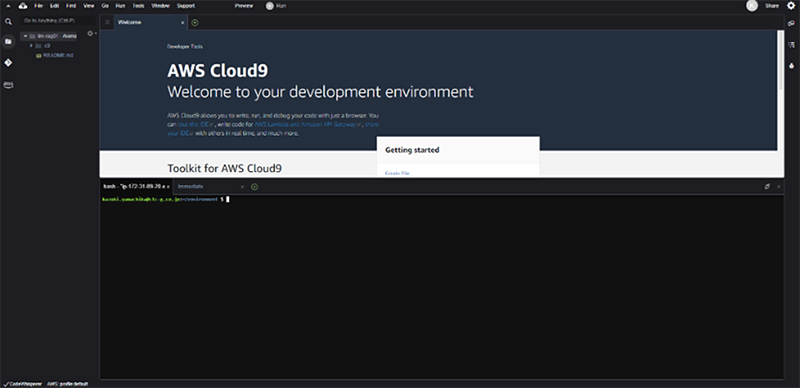The height and width of the screenshot is (388, 800).
Task: Add new terminal tab with plus icon
Action: click(255, 187)
